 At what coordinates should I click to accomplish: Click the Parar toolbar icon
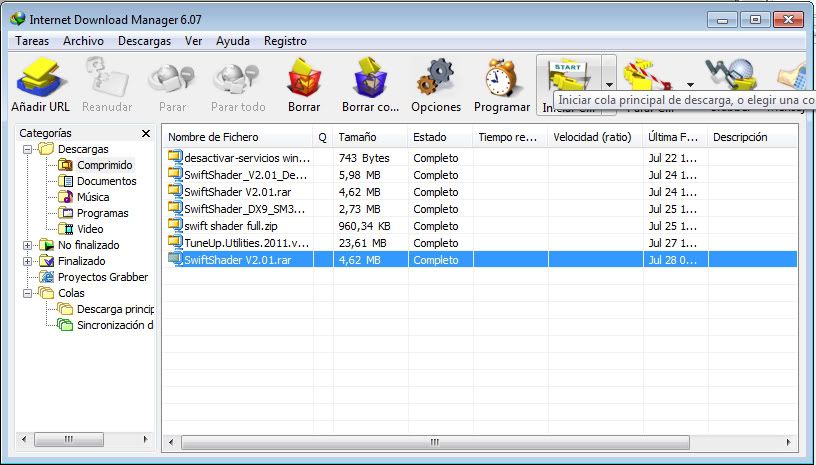click(172, 79)
